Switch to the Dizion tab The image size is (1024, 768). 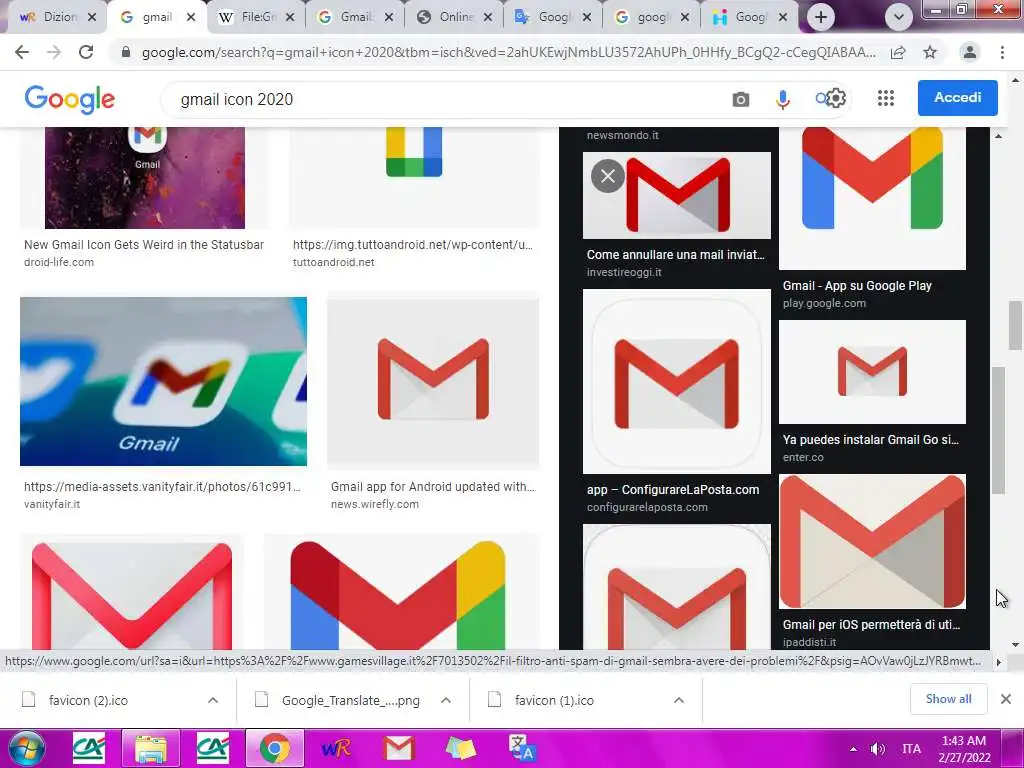[x=56, y=17]
